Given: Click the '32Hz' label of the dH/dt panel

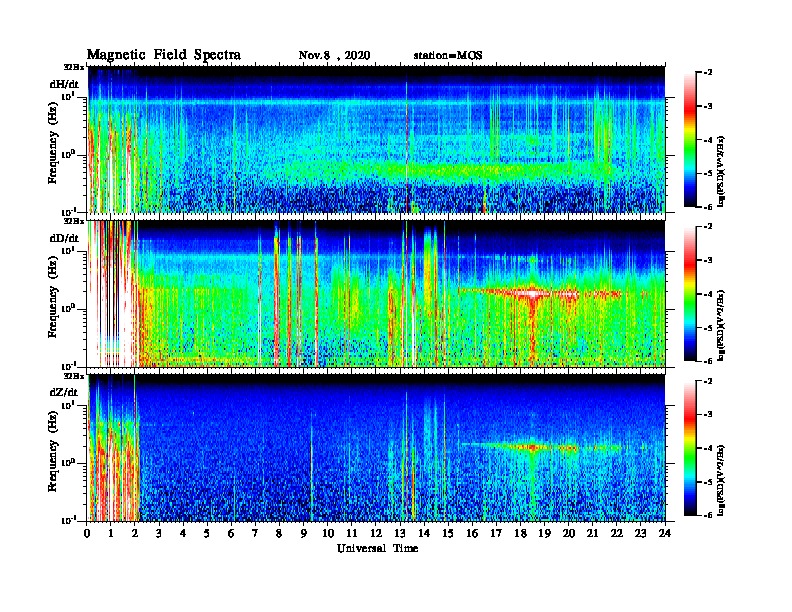Looking at the screenshot, I should pos(74,67).
